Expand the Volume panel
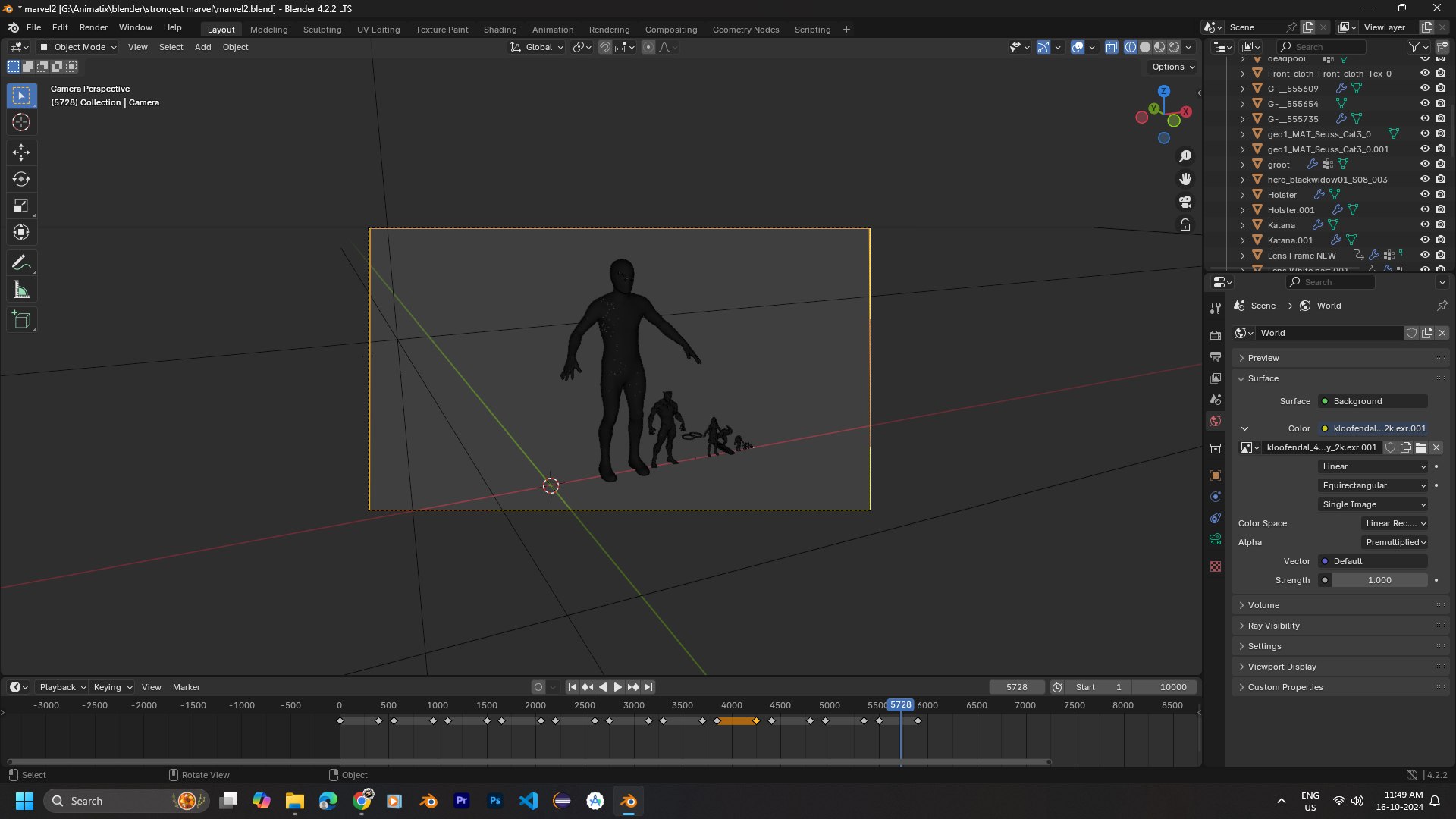This screenshot has height=819, width=1456. pos(1263,605)
